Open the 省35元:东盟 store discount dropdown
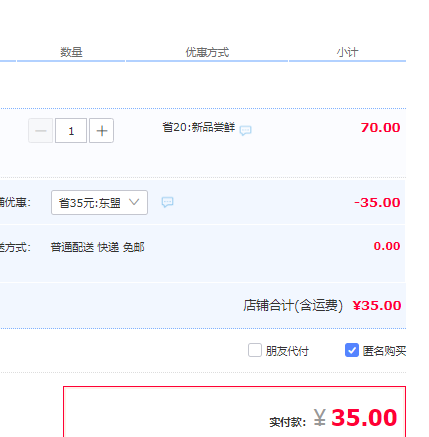Screen dimensions: 429x437 coord(99,202)
